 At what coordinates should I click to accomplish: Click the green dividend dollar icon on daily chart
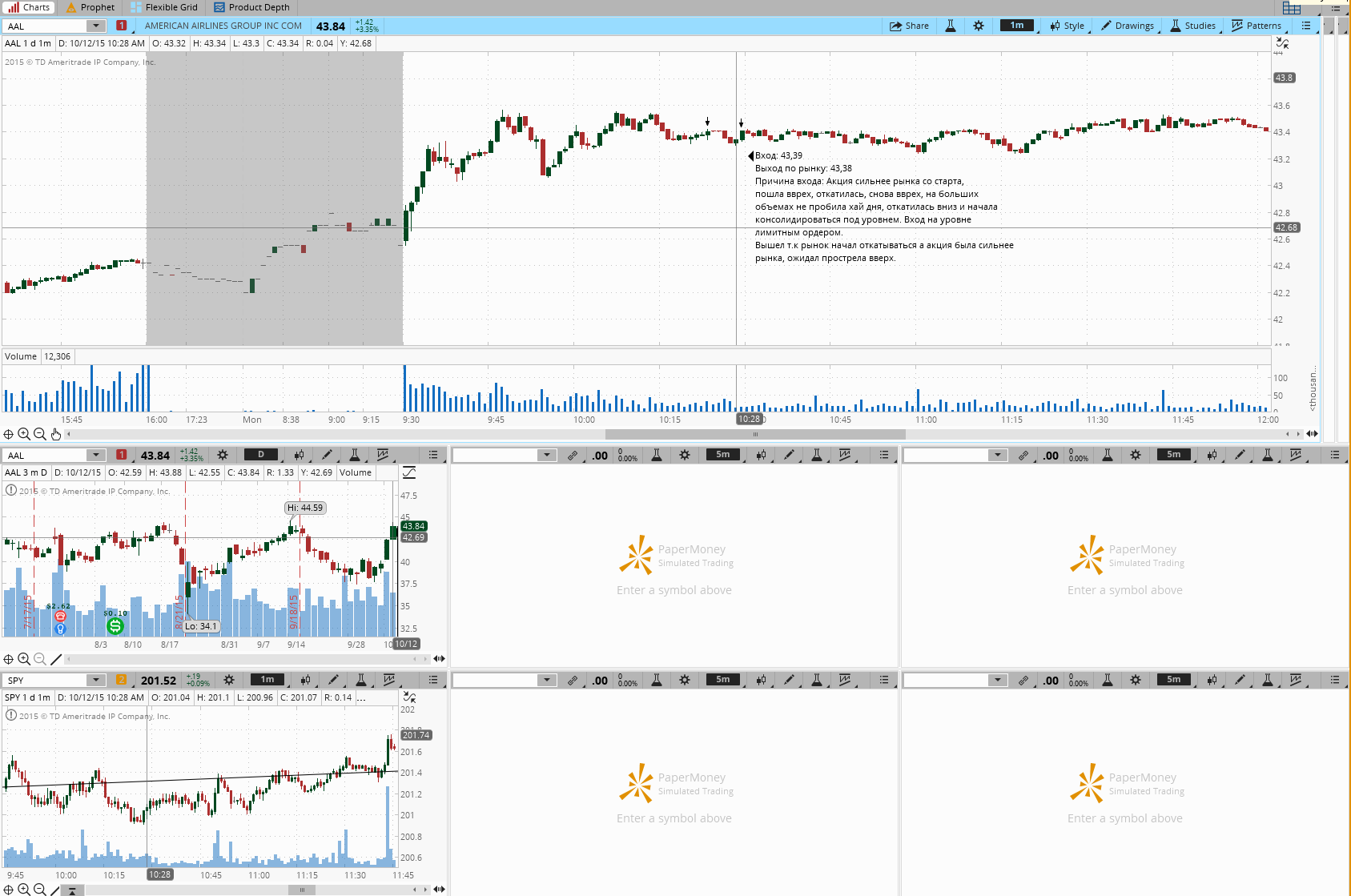(115, 626)
